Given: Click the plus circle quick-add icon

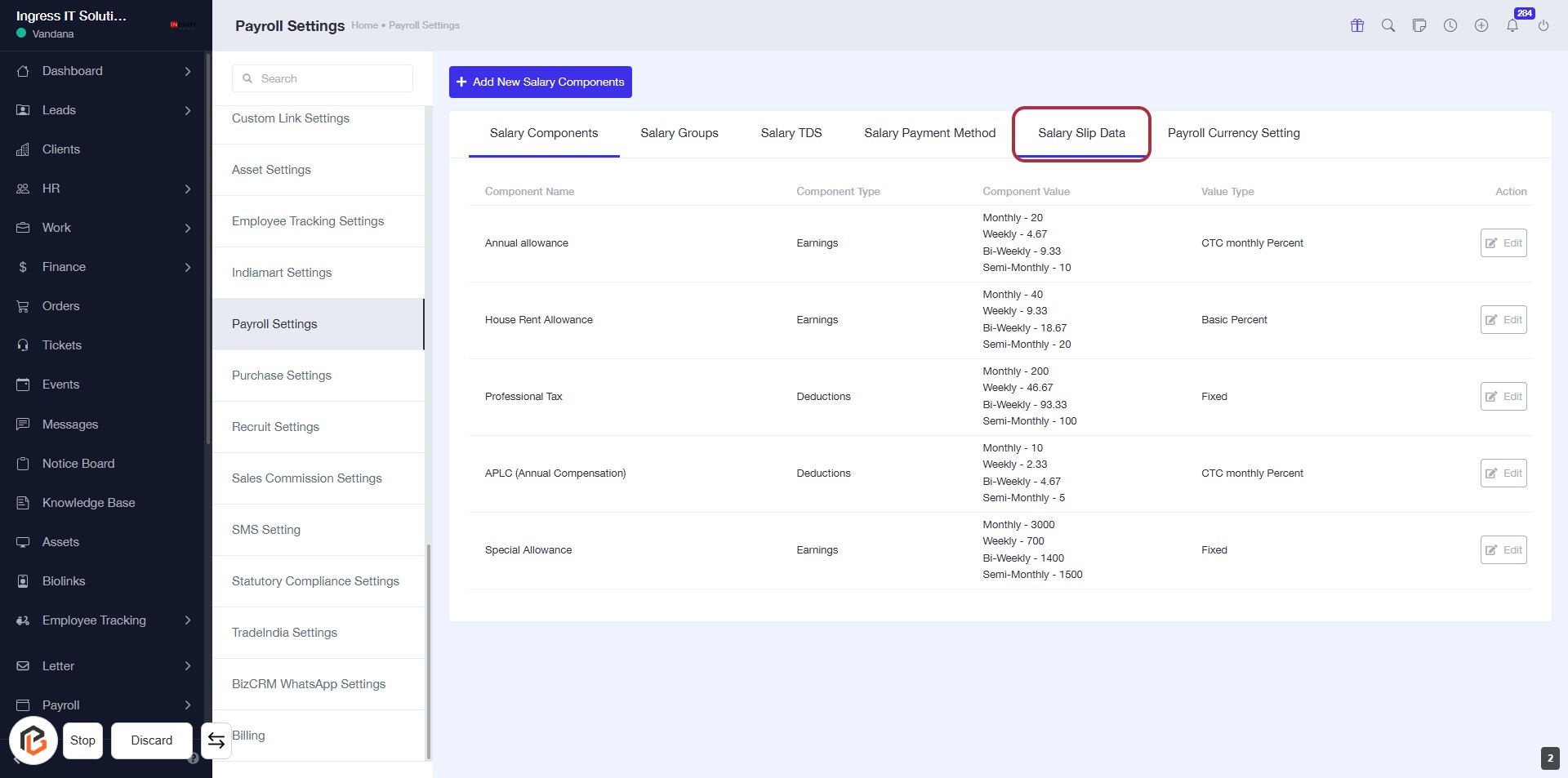Looking at the screenshot, I should coord(1481,25).
